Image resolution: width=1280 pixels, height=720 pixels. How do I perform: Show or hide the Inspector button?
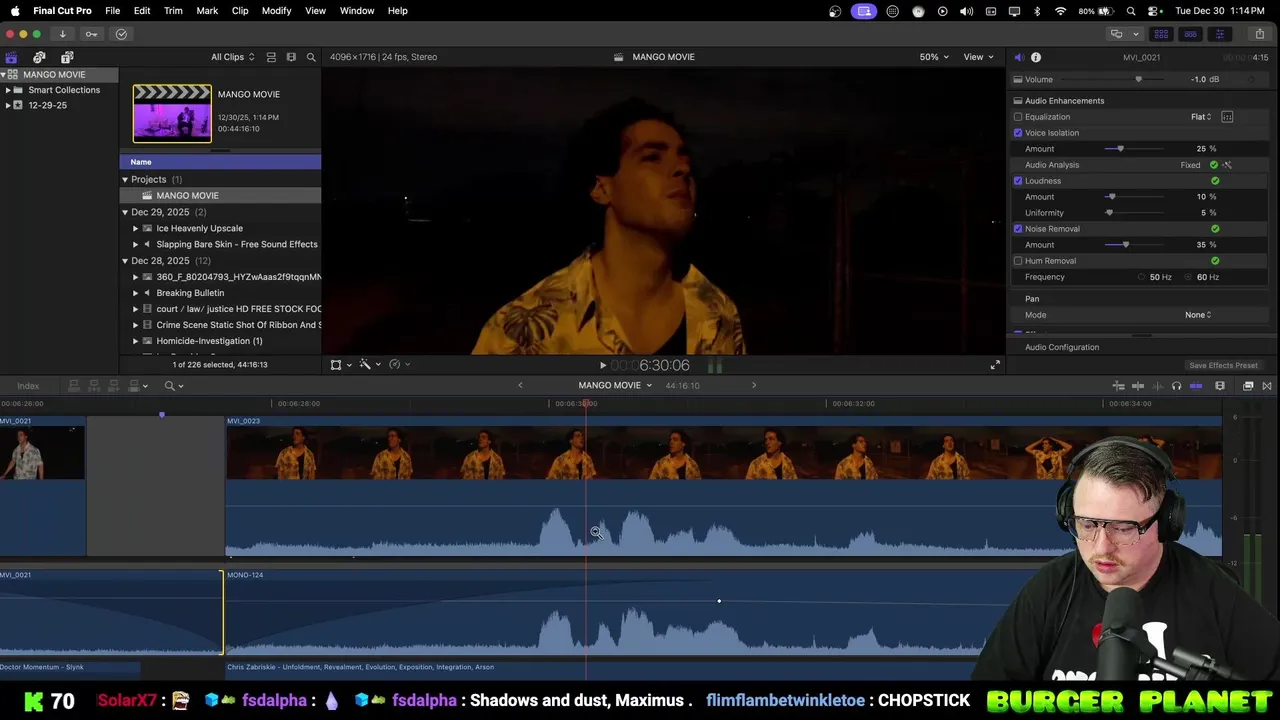pyautogui.click(x=1219, y=34)
